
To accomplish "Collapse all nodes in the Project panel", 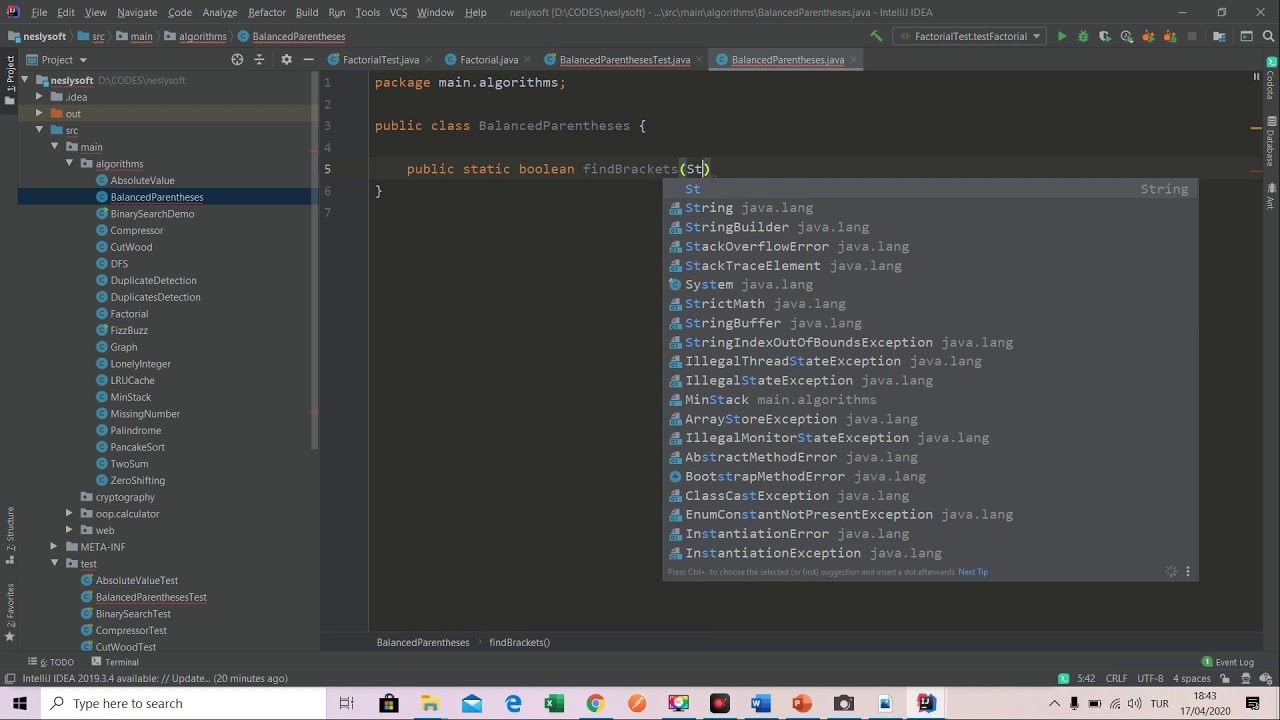I will 259,59.
